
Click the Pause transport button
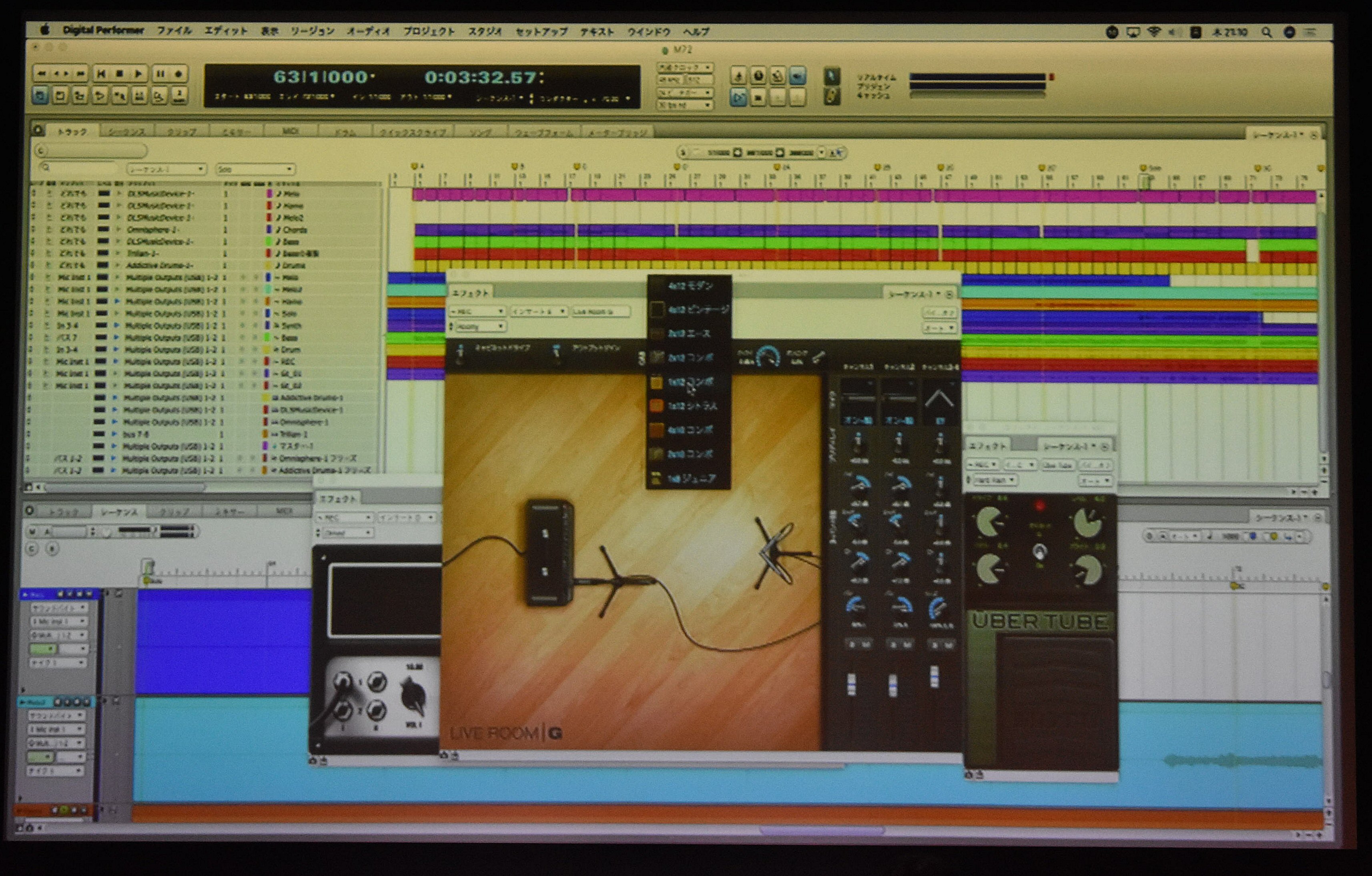click(160, 74)
